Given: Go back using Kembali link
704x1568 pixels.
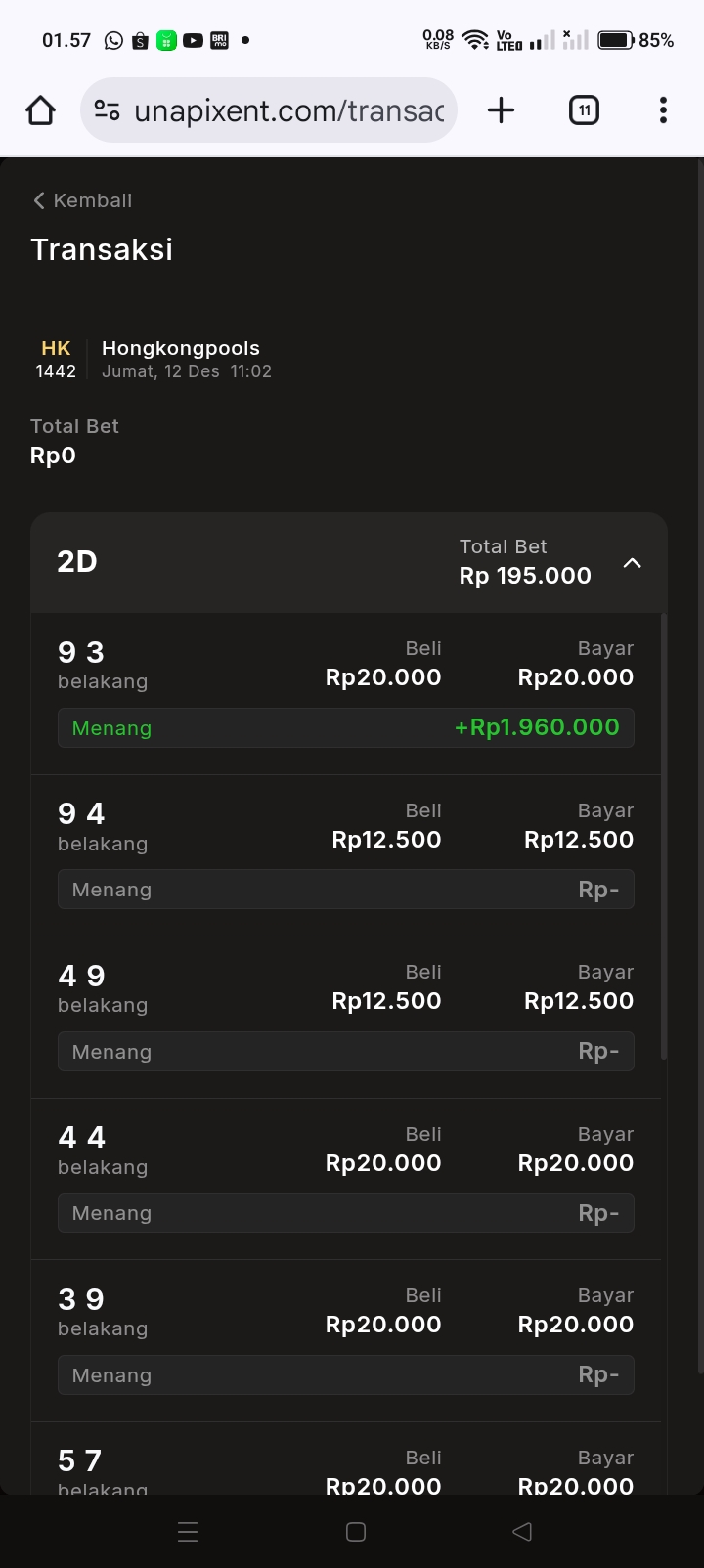Looking at the screenshot, I should (x=82, y=200).
